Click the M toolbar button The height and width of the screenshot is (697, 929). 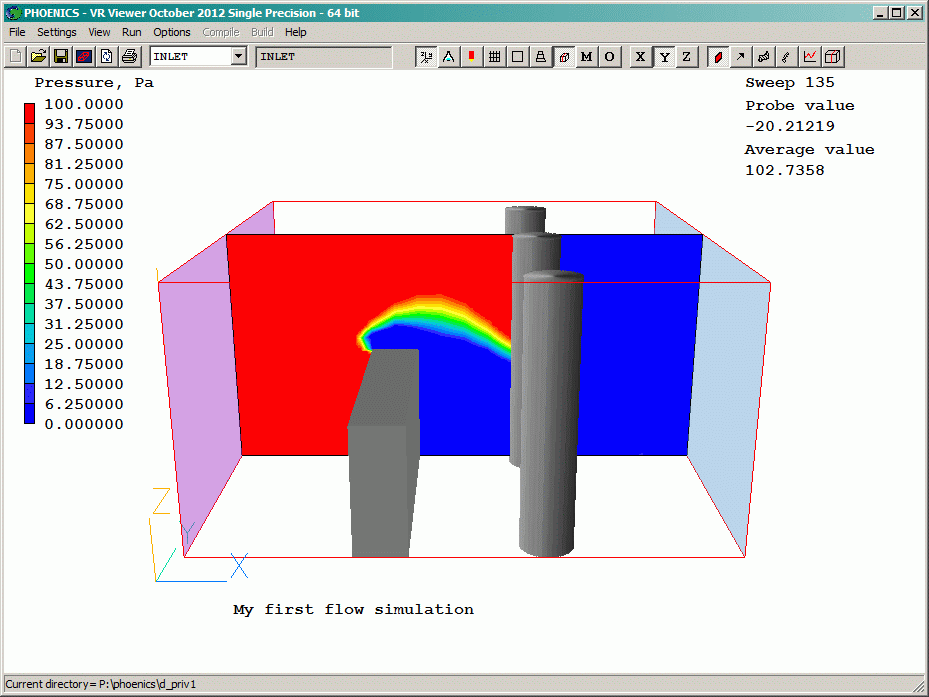tap(586, 57)
